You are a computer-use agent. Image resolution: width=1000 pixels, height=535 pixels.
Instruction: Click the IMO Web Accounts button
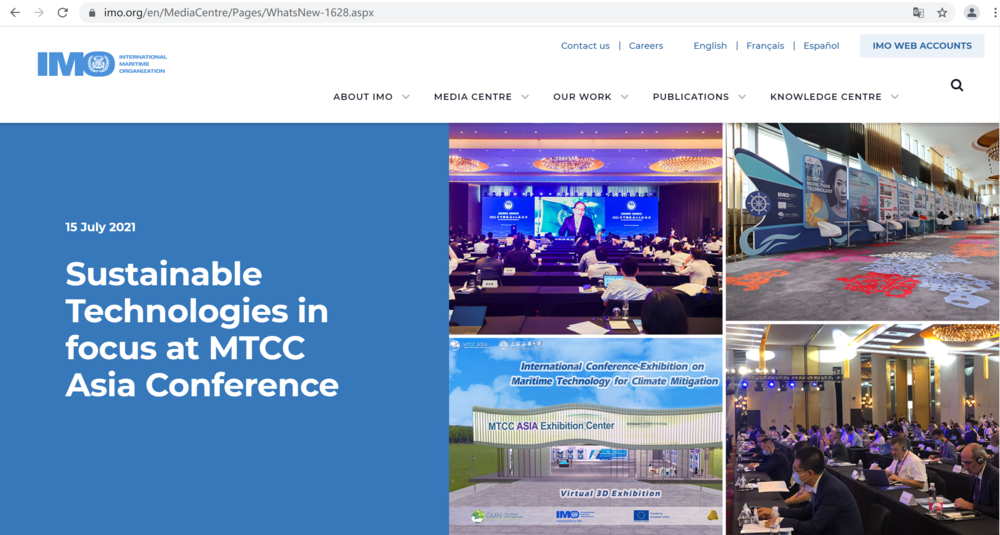click(x=921, y=46)
